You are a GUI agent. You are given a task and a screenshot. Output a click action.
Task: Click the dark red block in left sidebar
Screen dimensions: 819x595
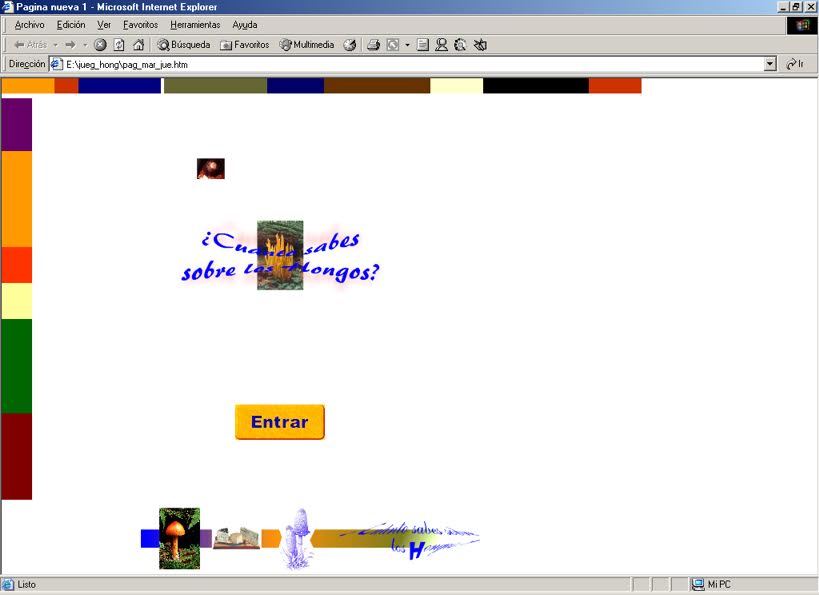[17, 457]
